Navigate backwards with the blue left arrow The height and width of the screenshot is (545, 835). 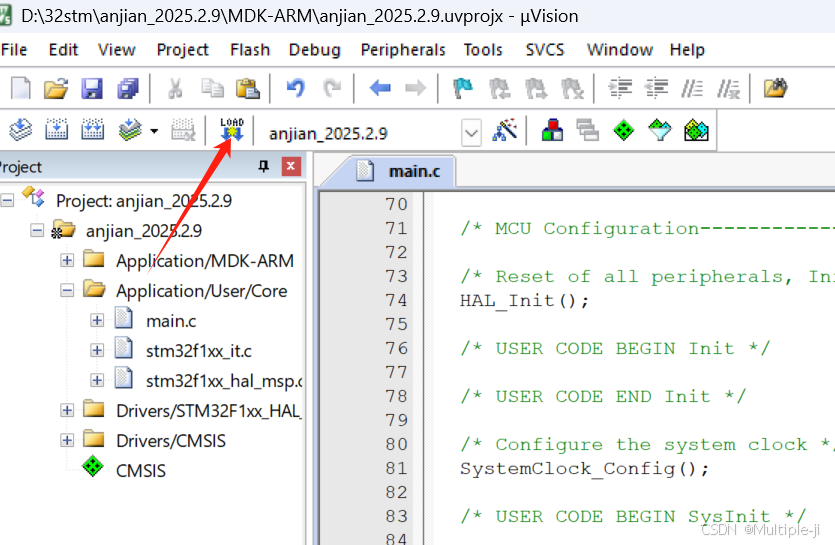pos(380,87)
